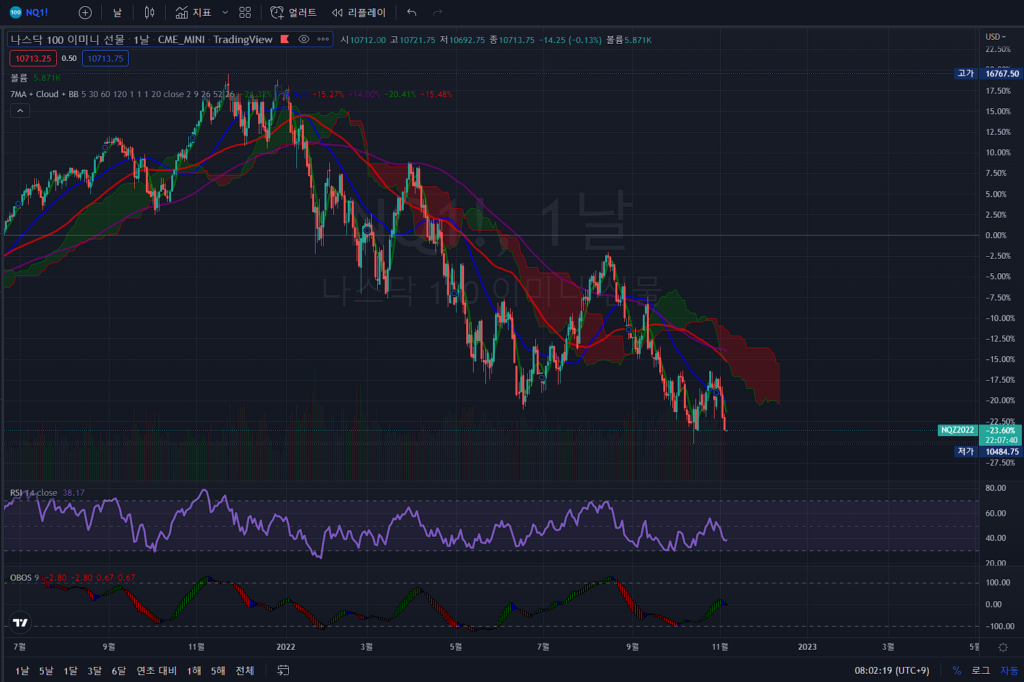
Task: Toggle the 로그 log scale option
Action: tap(980, 670)
